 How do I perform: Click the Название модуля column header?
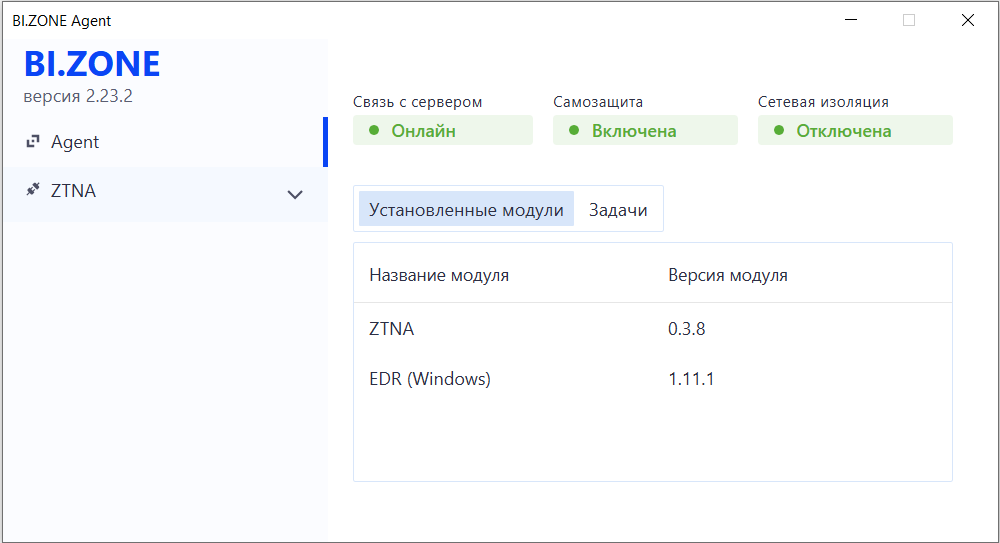(x=439, y=275)
